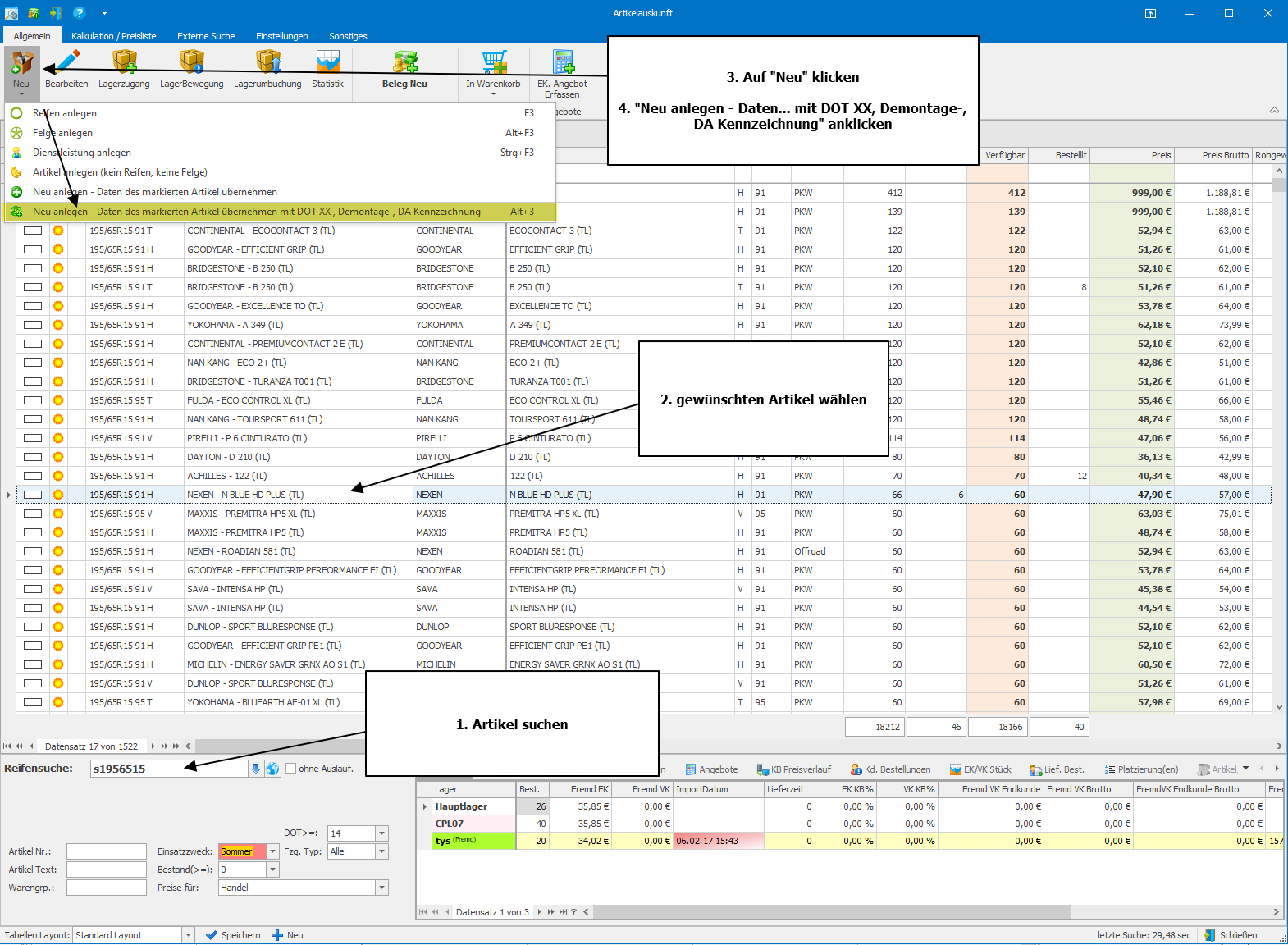Viewport: 1288px width, 945px height.
Task: Sort by Verfügbar column header
Action: 998,155
